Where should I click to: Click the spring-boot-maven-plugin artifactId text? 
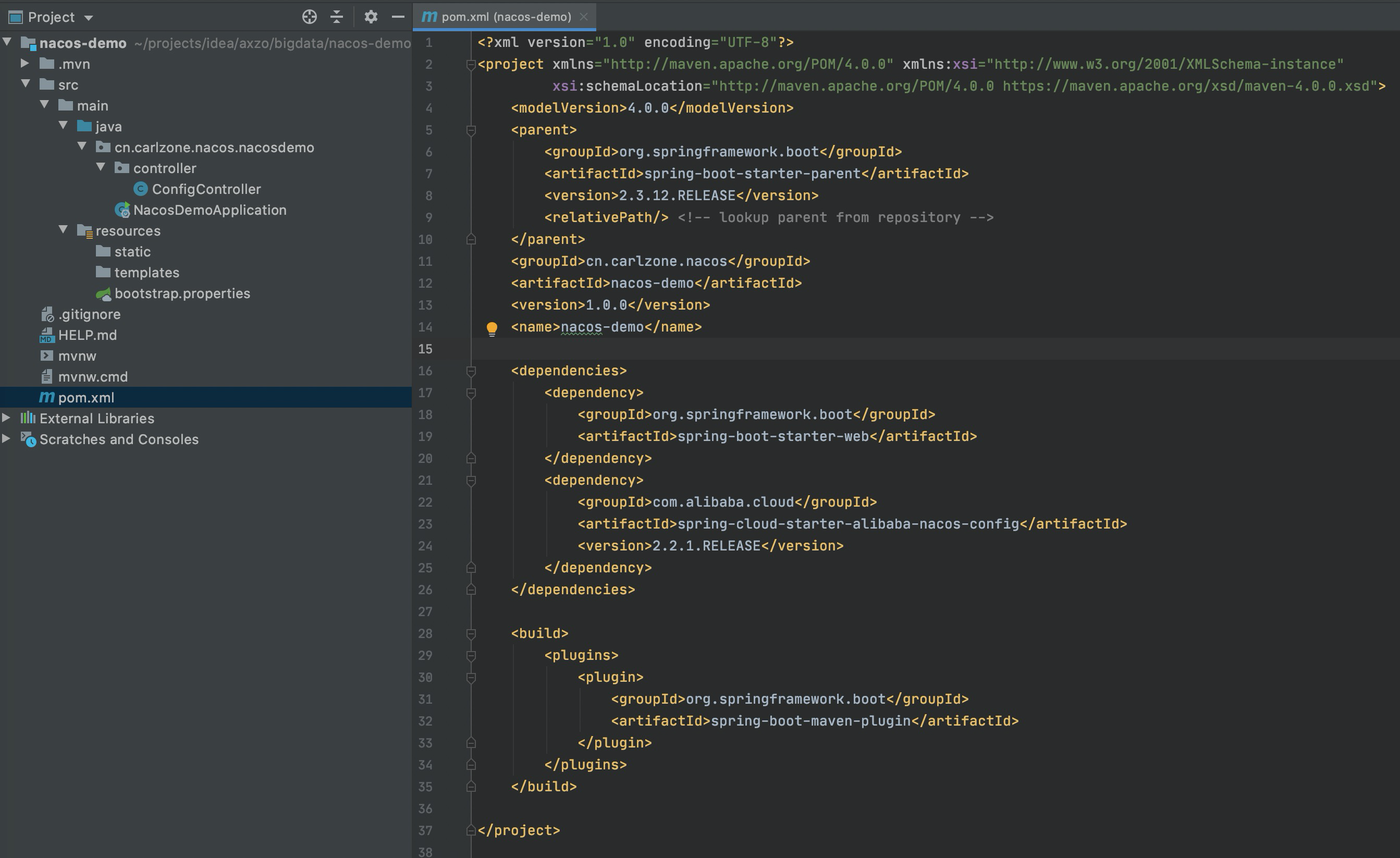coord(811,721)
